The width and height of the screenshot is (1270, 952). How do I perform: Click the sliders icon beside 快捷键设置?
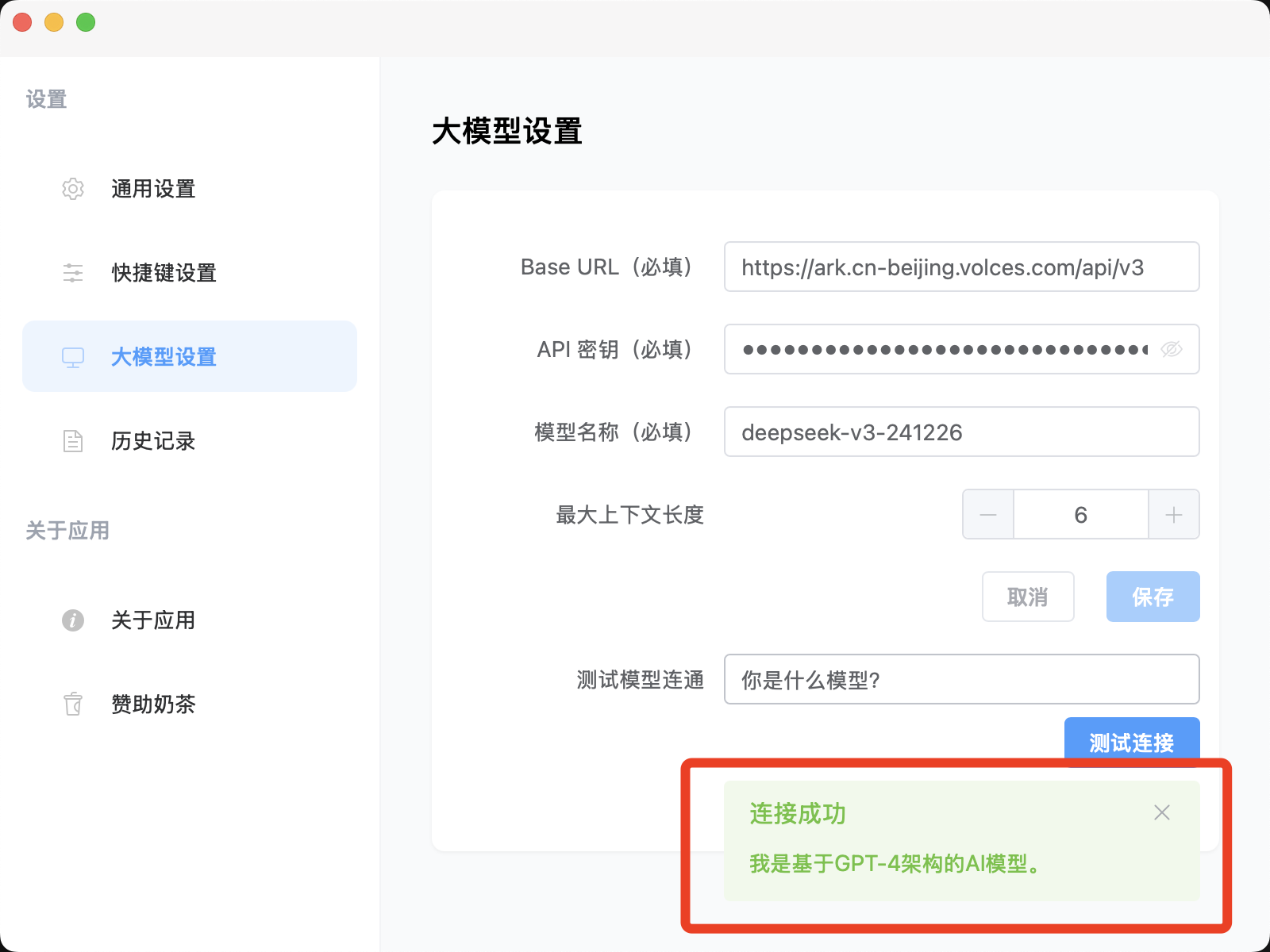coord(73,273)
